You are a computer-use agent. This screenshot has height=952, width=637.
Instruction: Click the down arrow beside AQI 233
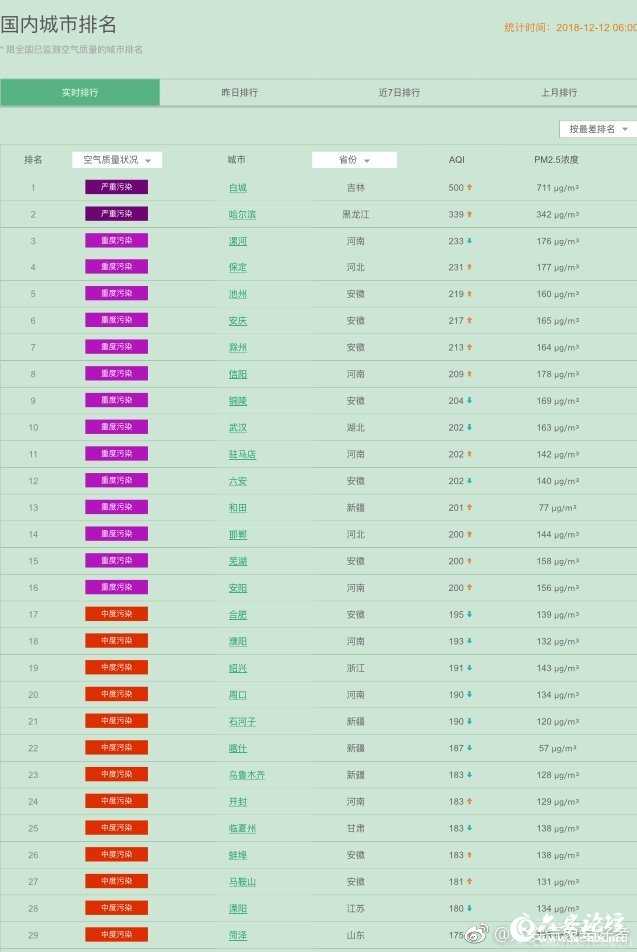[469, 241]
